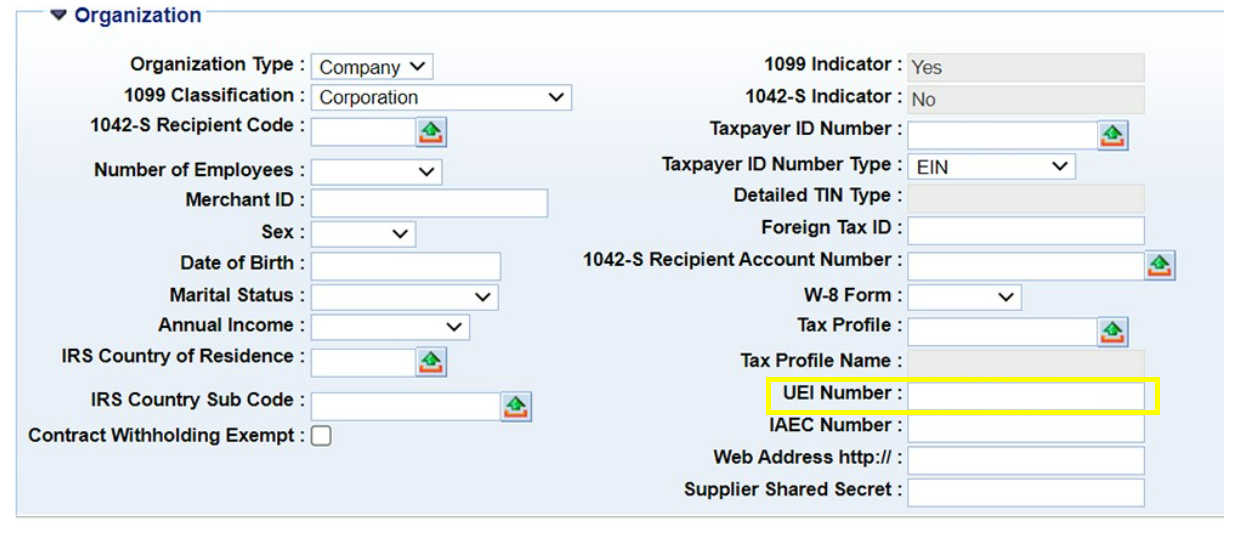1239x541 pixels.
Task: Click the Organization section title text
Action: 138,15
